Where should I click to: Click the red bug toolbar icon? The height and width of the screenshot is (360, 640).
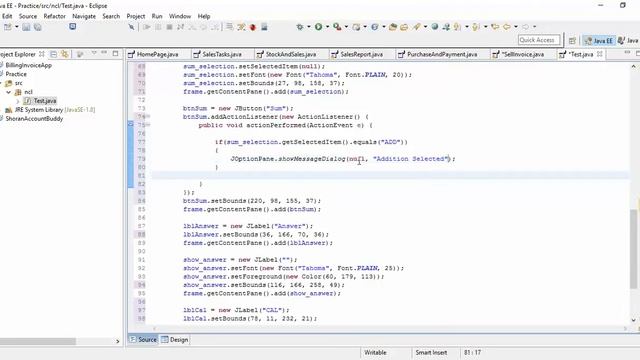point(253,27)
